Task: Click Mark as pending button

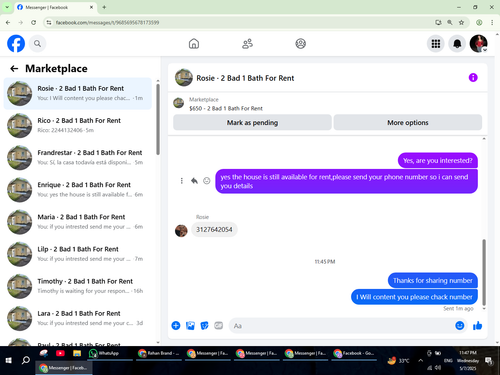Action: [252, 123]
